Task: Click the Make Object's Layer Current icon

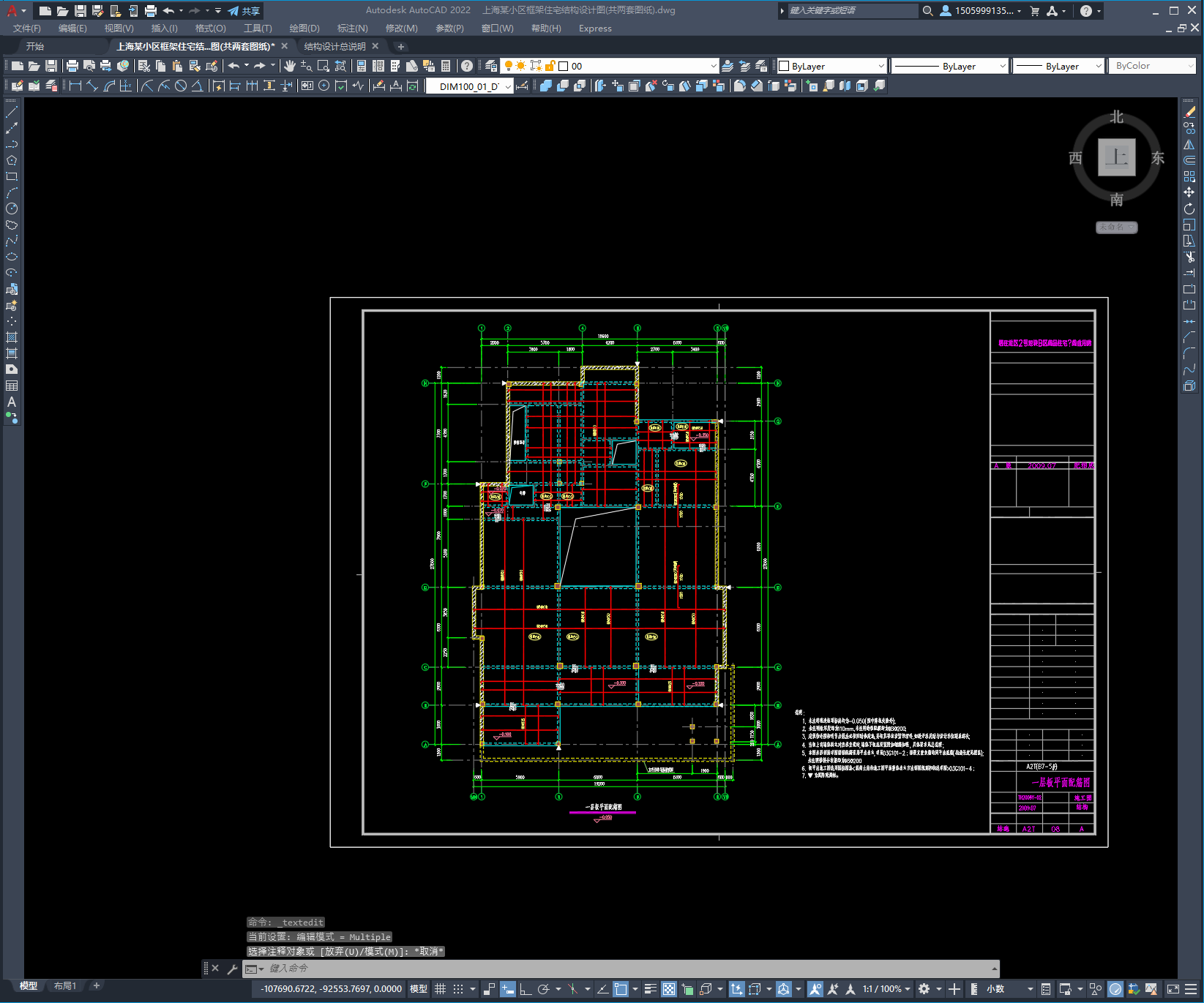Action: click(728, 66)
